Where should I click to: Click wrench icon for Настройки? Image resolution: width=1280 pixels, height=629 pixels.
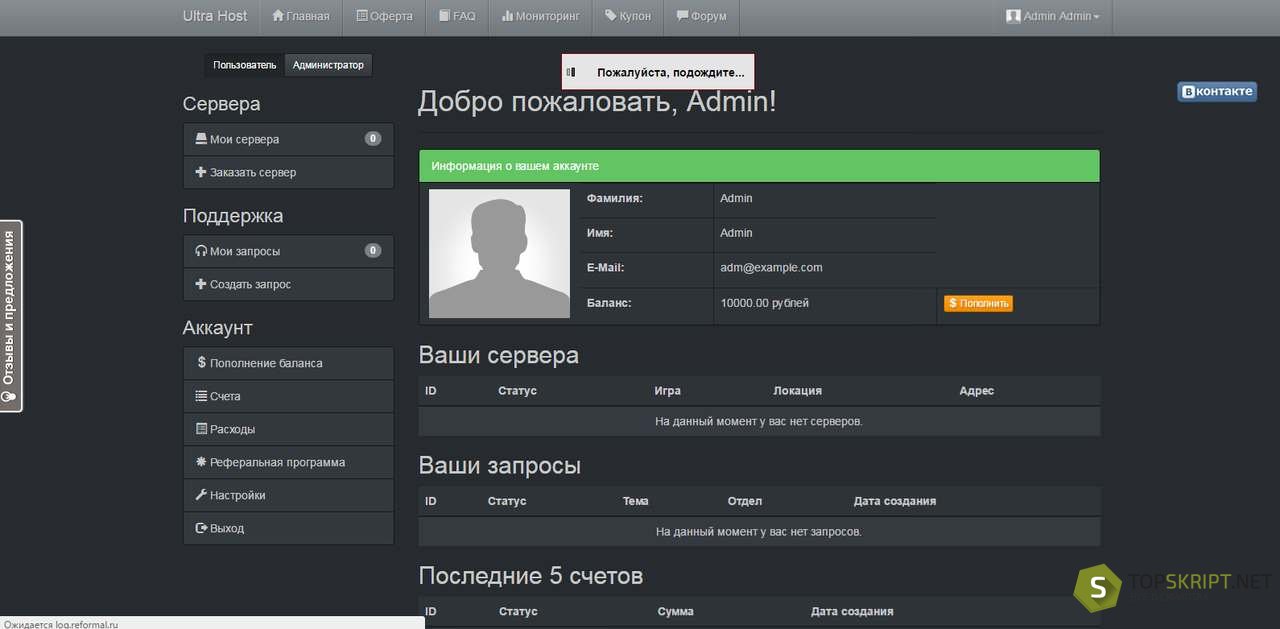(201, 495)
